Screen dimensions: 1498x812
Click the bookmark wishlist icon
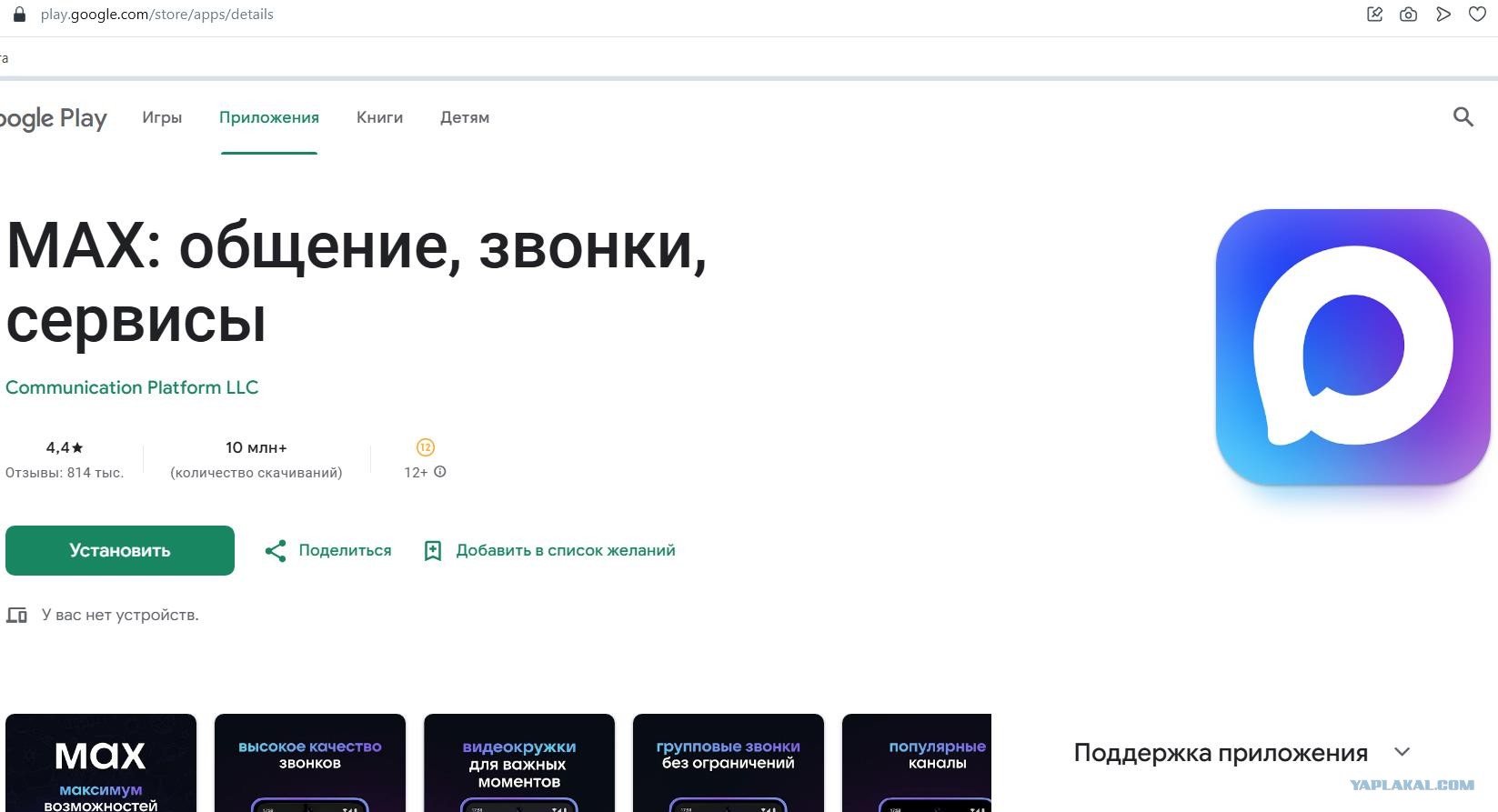coord(433,551)
